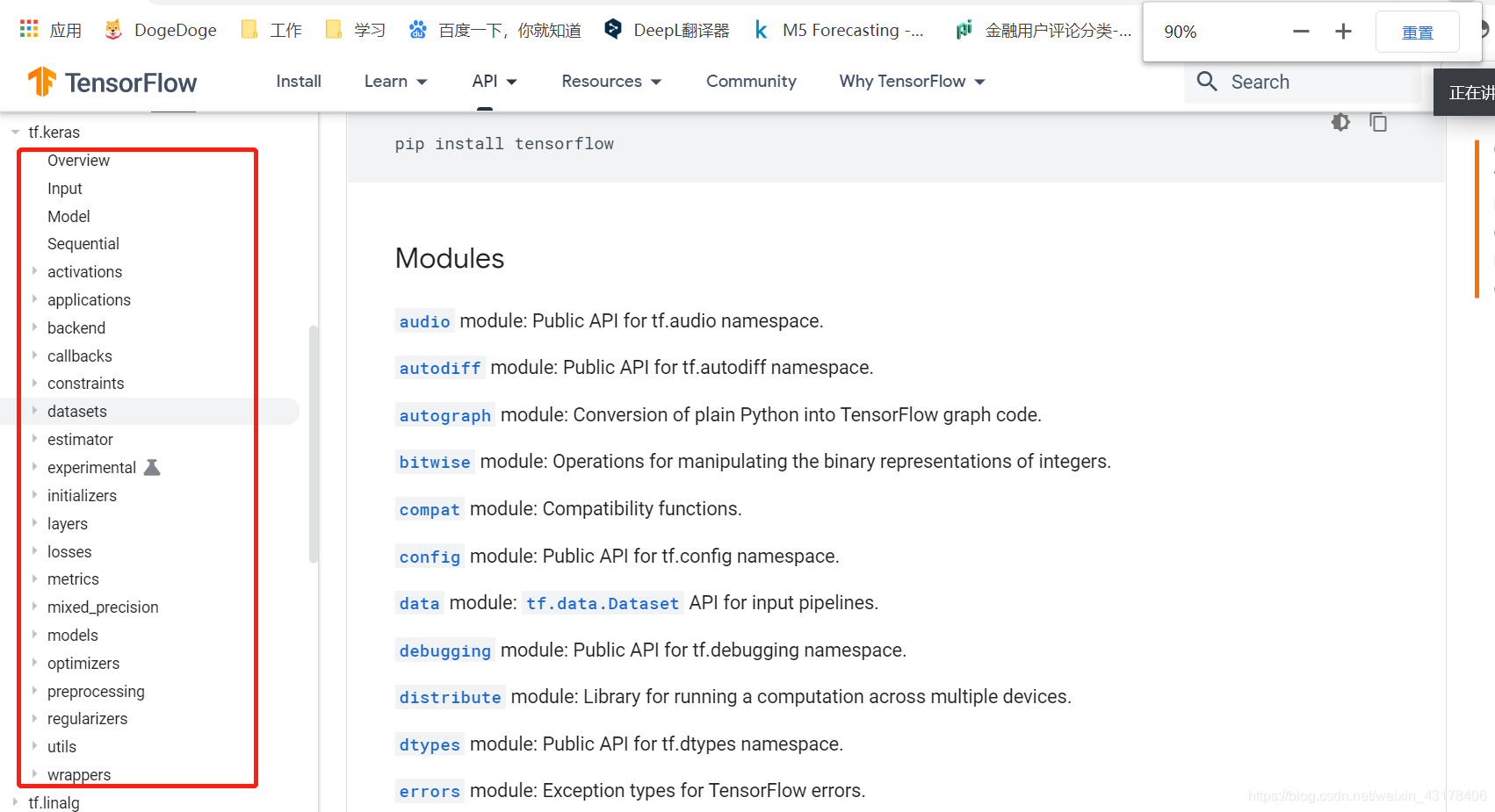Select the preprocessing sidebar entry
This screenshot has width=1495, height=812.
tap(96, 692)
